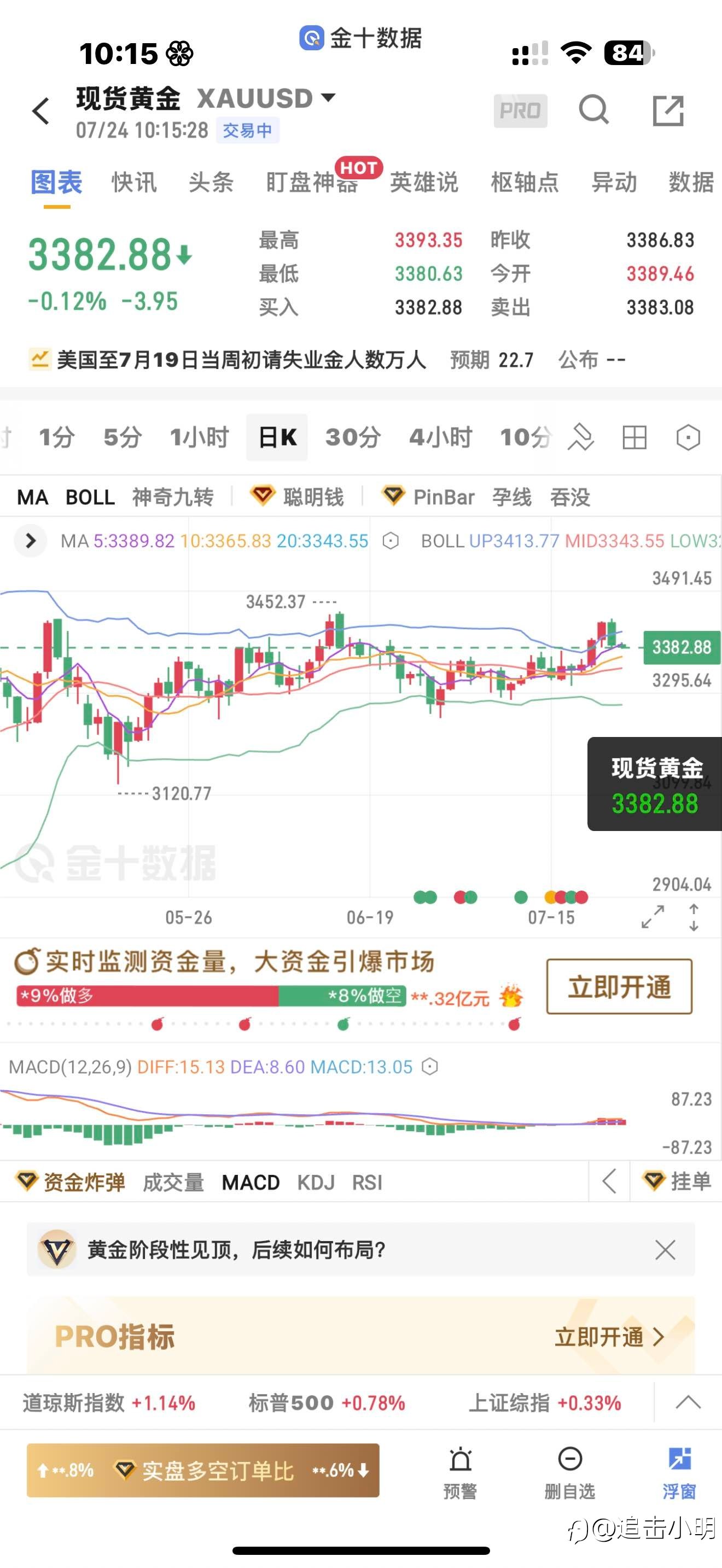Tap the green 做空 ratio bar
The width and height of the screenshot is (722, 1568).
click(x=342, y=996)
